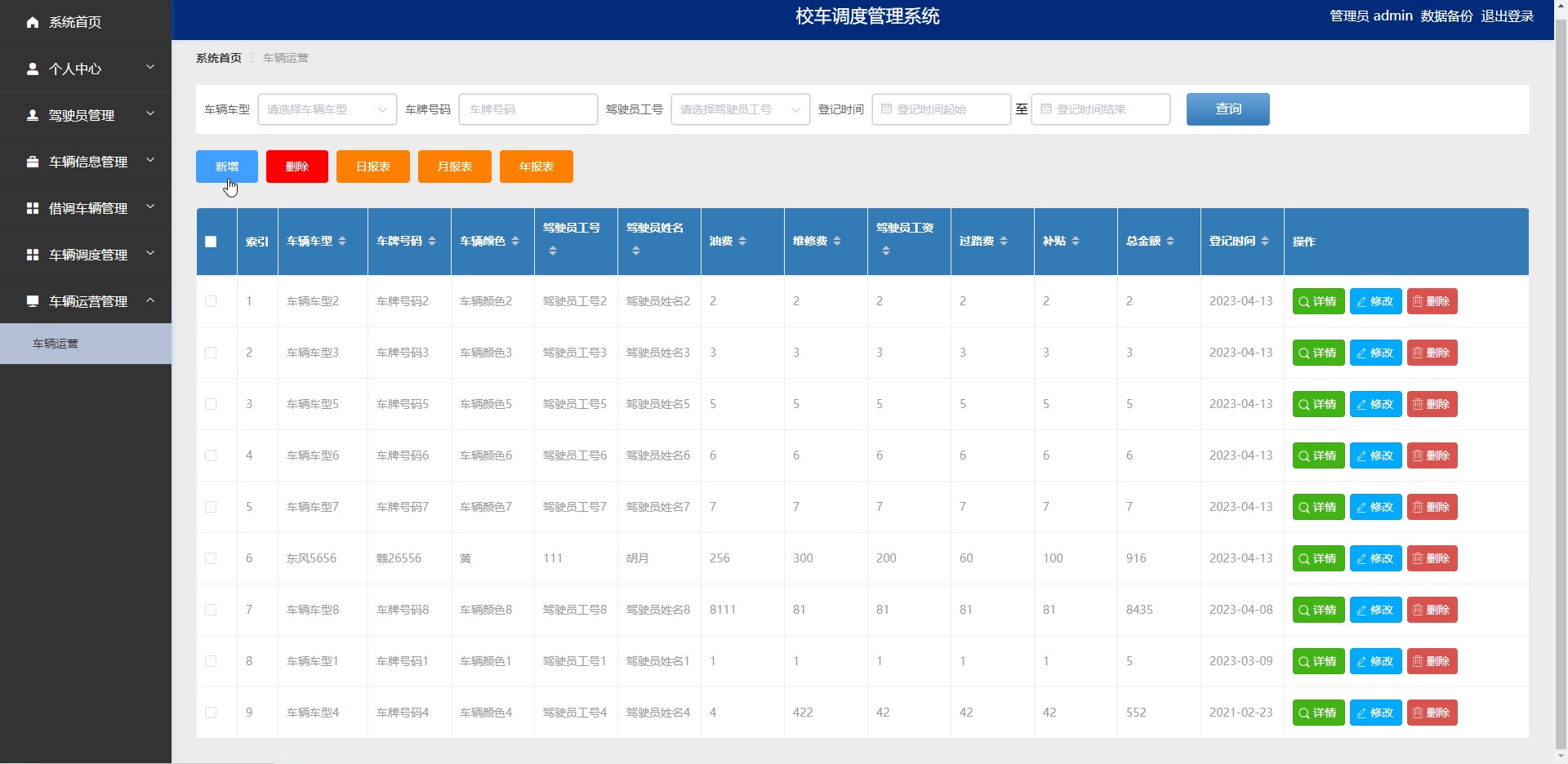Open the 车辆车型 filter dropdown

point(327,109)
